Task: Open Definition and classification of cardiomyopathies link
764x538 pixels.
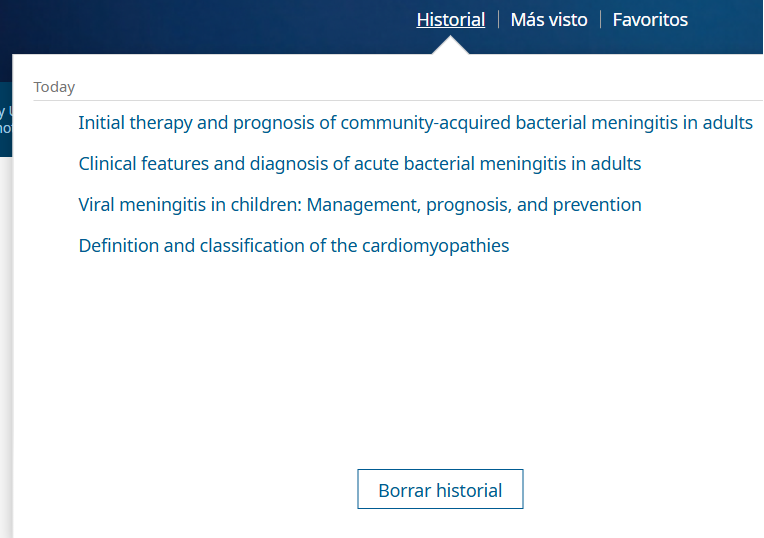Action: pos(294,246)
